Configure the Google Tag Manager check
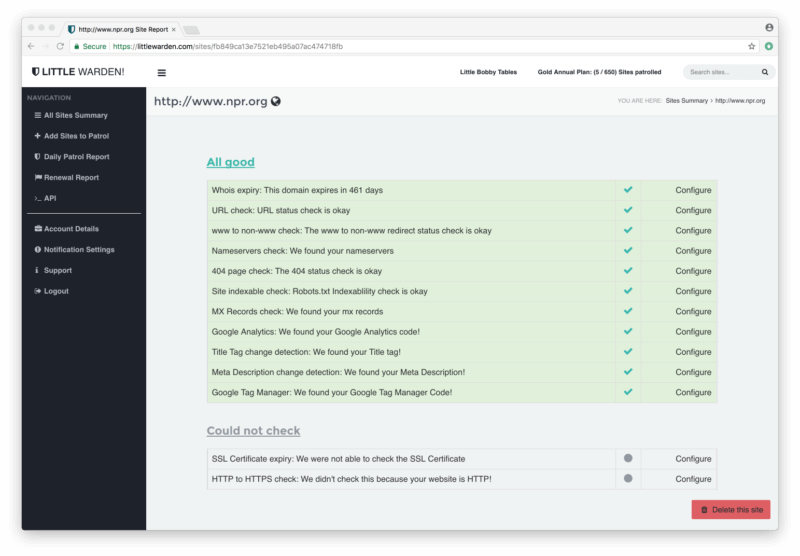 coord(693,393)
